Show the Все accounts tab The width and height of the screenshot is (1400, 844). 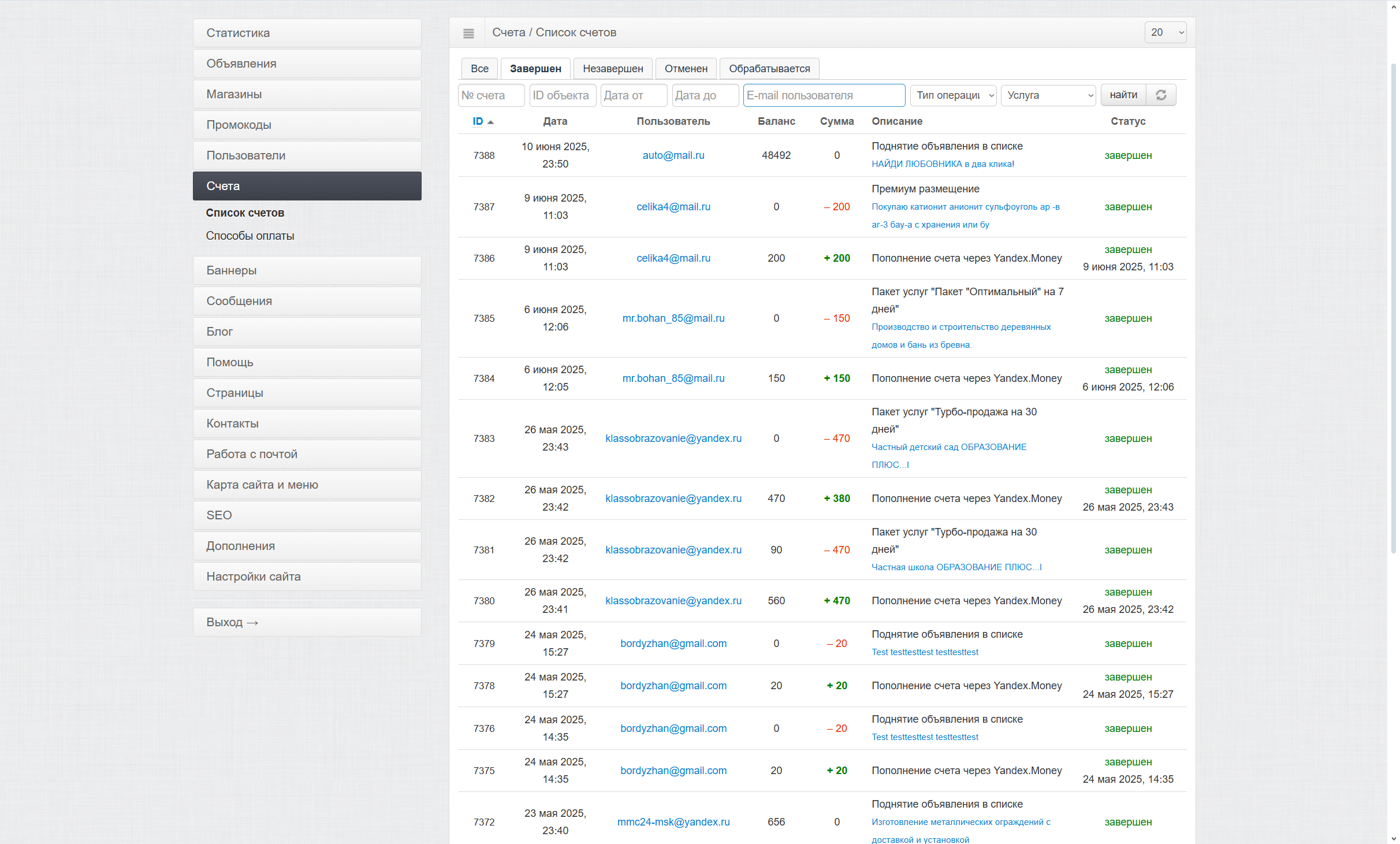[479, 69]
